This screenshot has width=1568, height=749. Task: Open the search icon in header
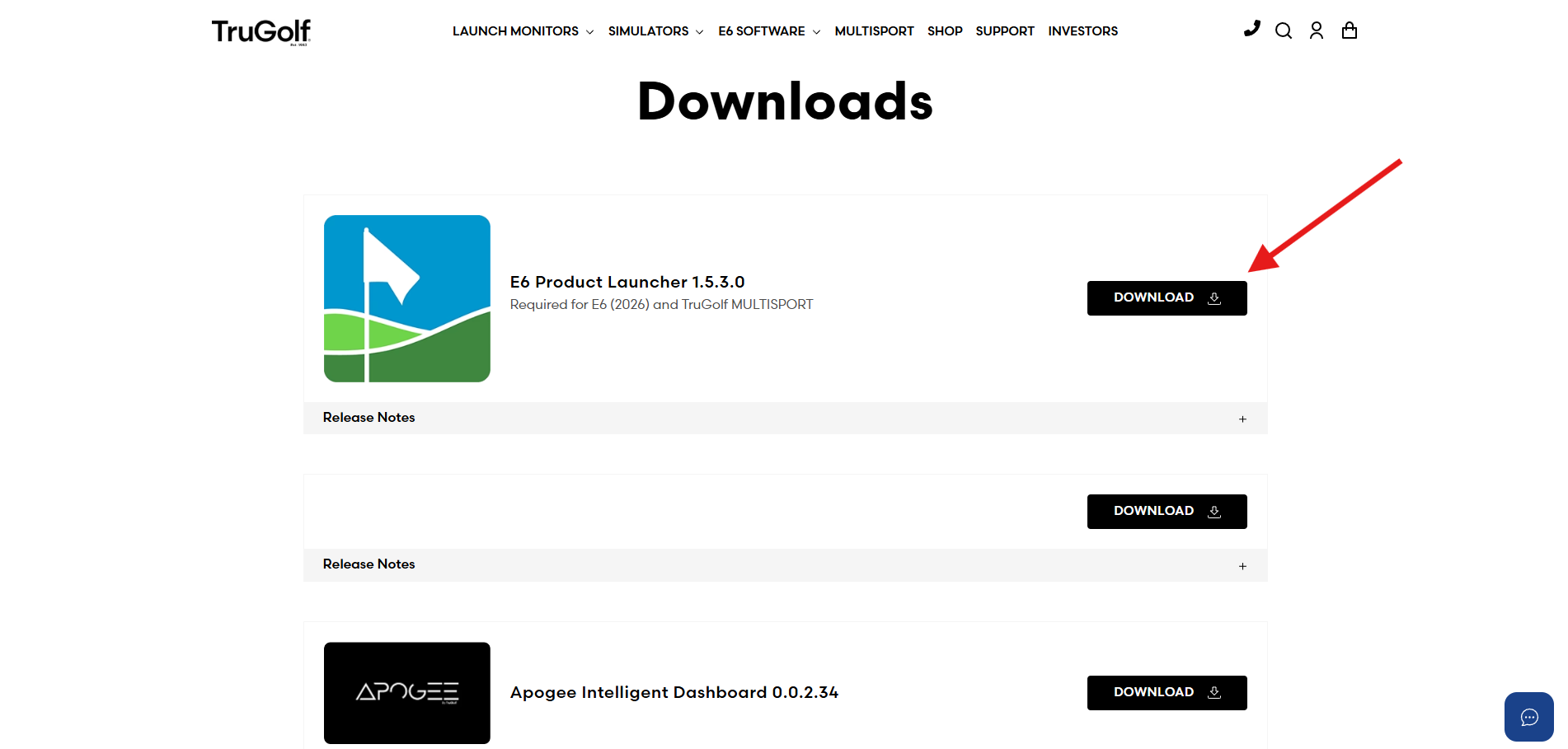point(1284,31)
